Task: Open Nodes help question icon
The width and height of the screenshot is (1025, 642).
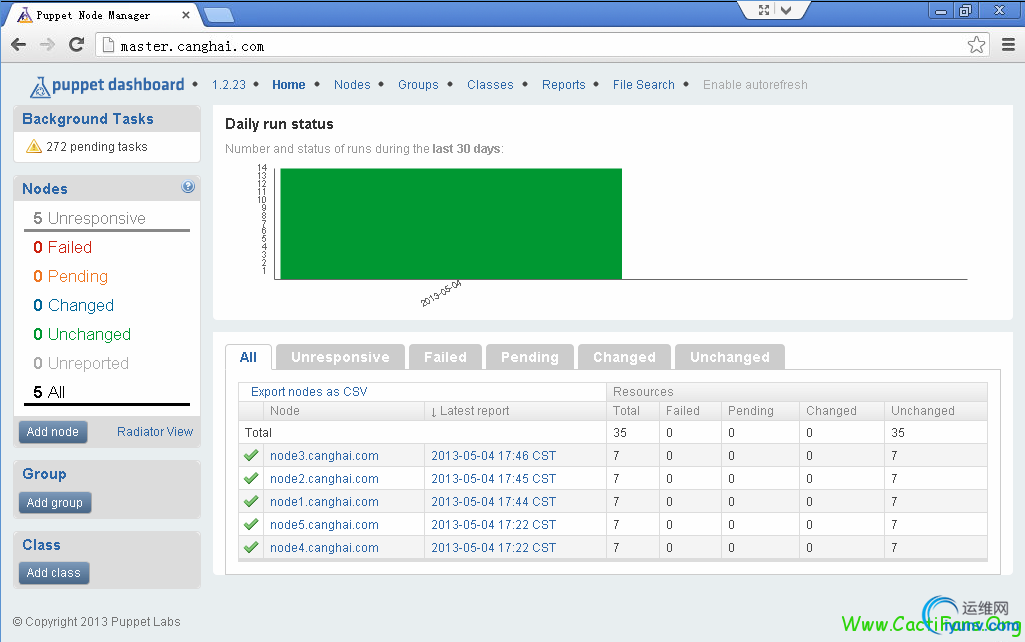Action: point(188,187)
